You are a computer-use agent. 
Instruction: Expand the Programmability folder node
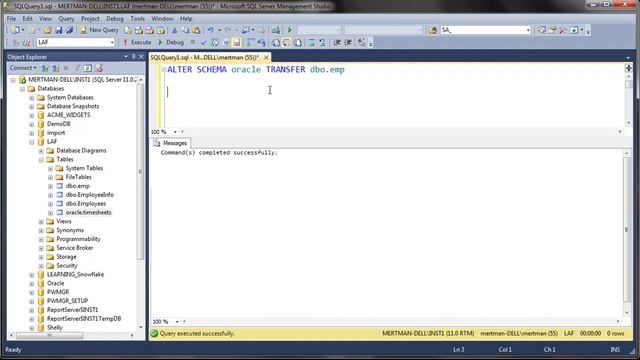click(x=41, y=239)
